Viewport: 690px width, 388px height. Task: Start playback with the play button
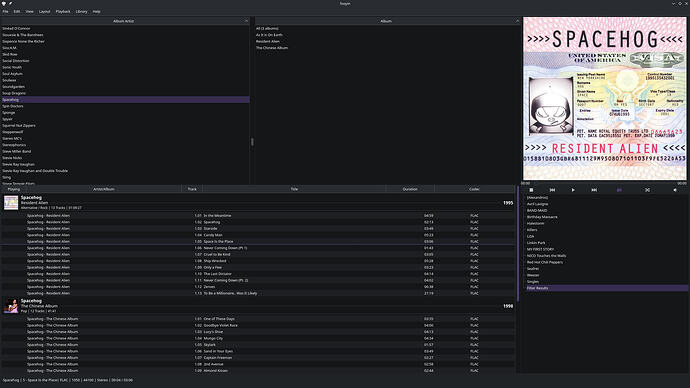coord(573,190)
